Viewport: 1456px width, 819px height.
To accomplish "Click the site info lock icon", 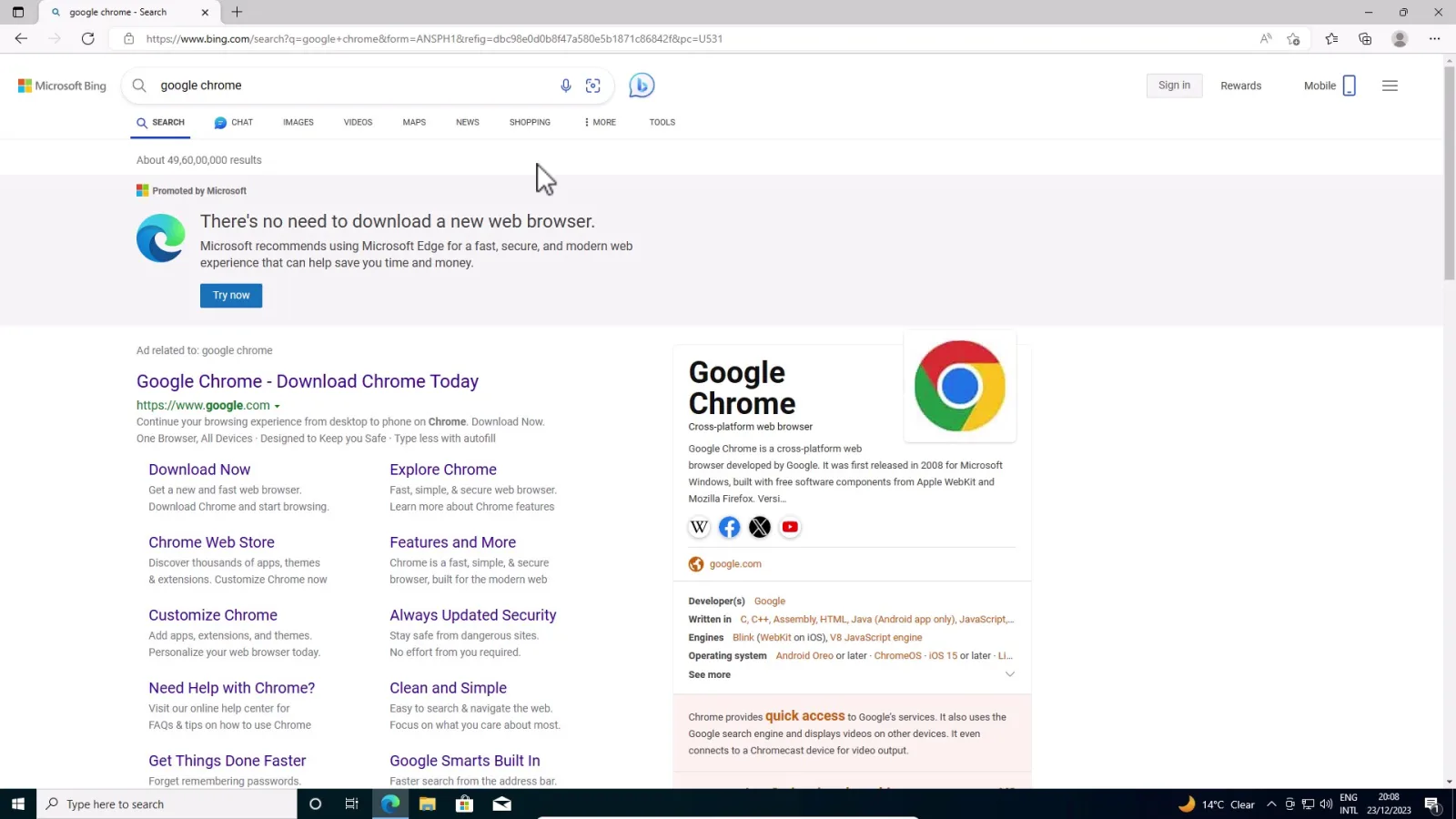I will coord(128,38).
